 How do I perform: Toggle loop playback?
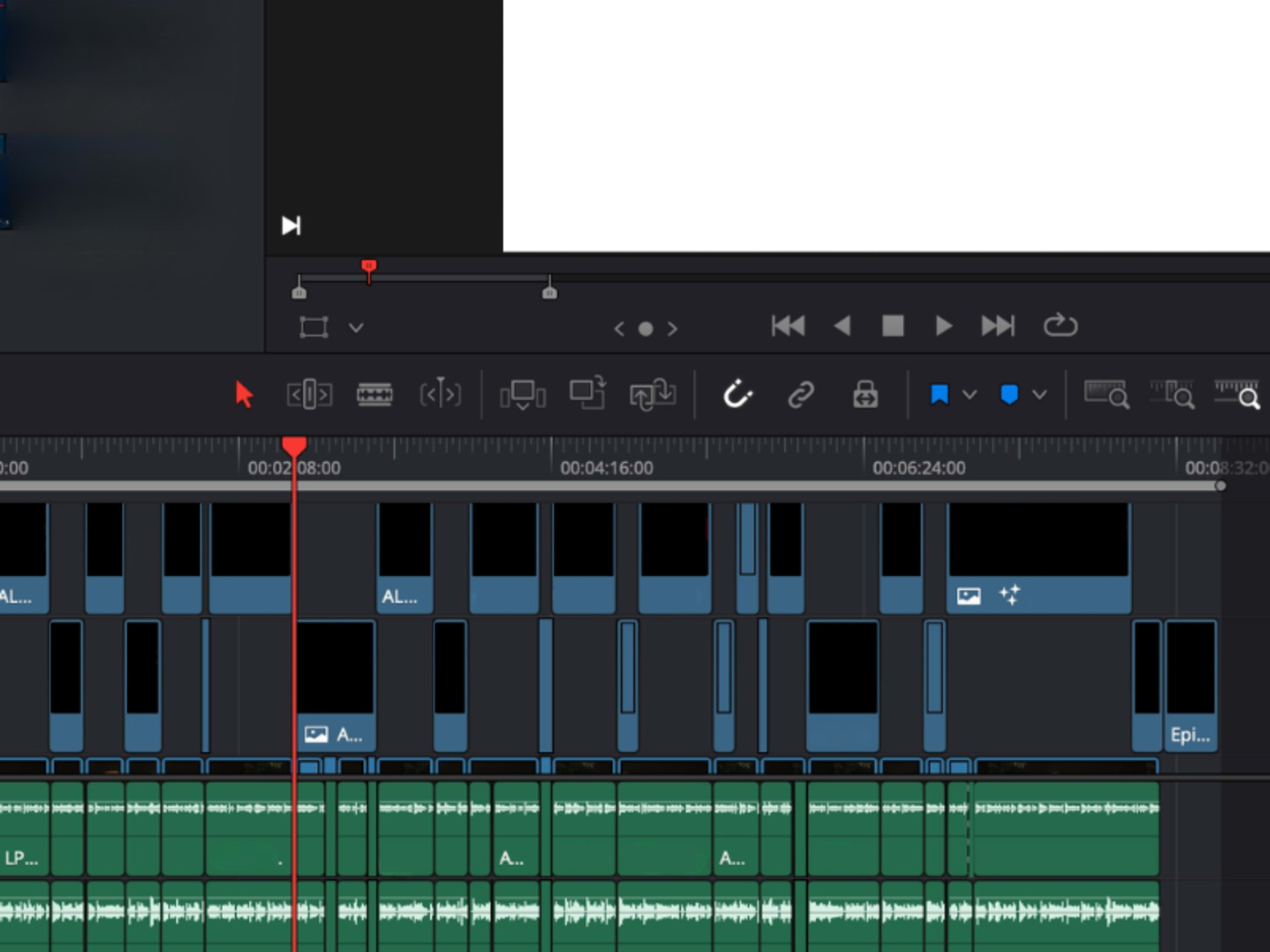point(1060,325)
